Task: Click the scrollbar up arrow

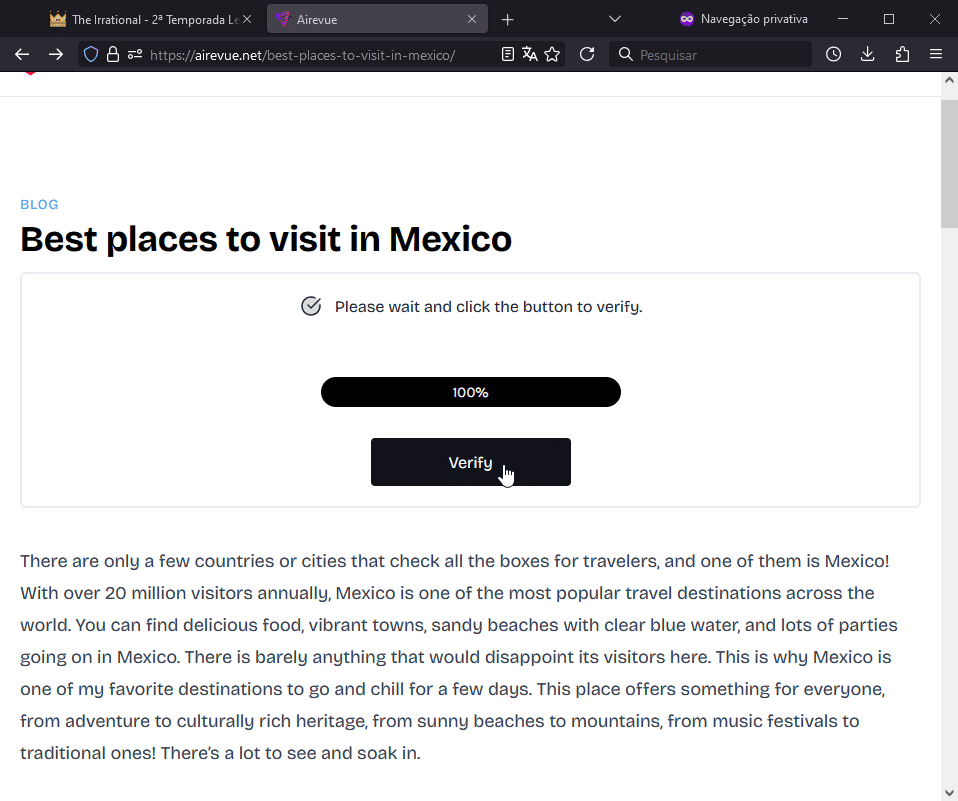Action: (949, 80)
